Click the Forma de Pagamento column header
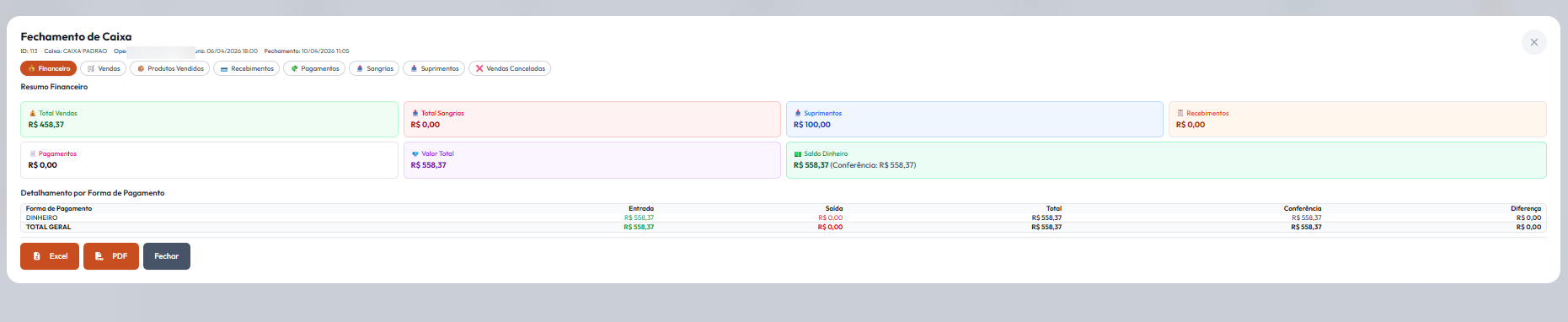This screenshot has height=322, width=1568. (59, 208)
